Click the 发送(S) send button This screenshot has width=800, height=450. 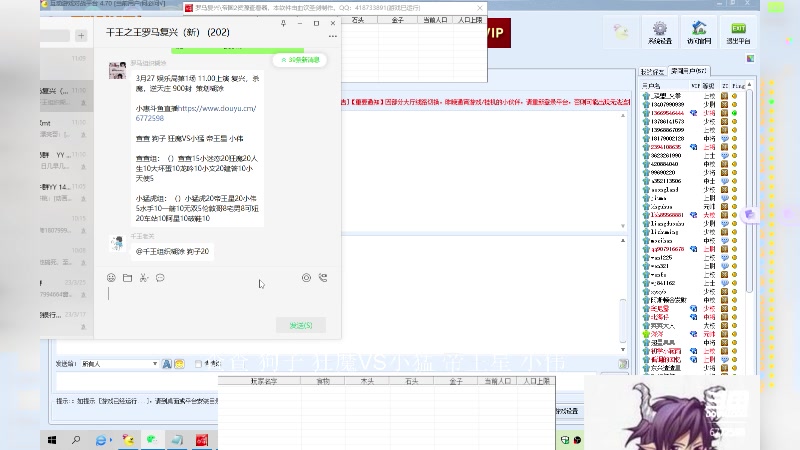coord(301,325)
